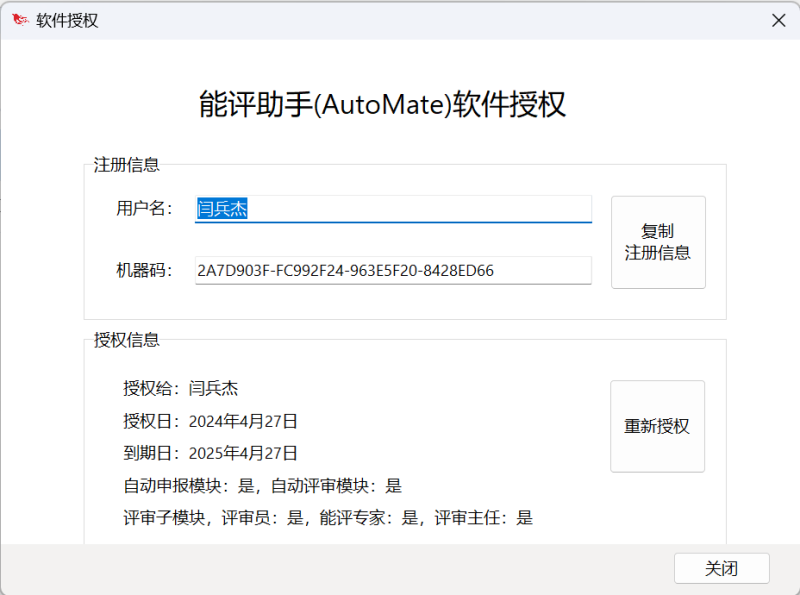Close the 软件授权 window with X
Image resolution: width=800 pixels, height=595 pixels.
778,20
